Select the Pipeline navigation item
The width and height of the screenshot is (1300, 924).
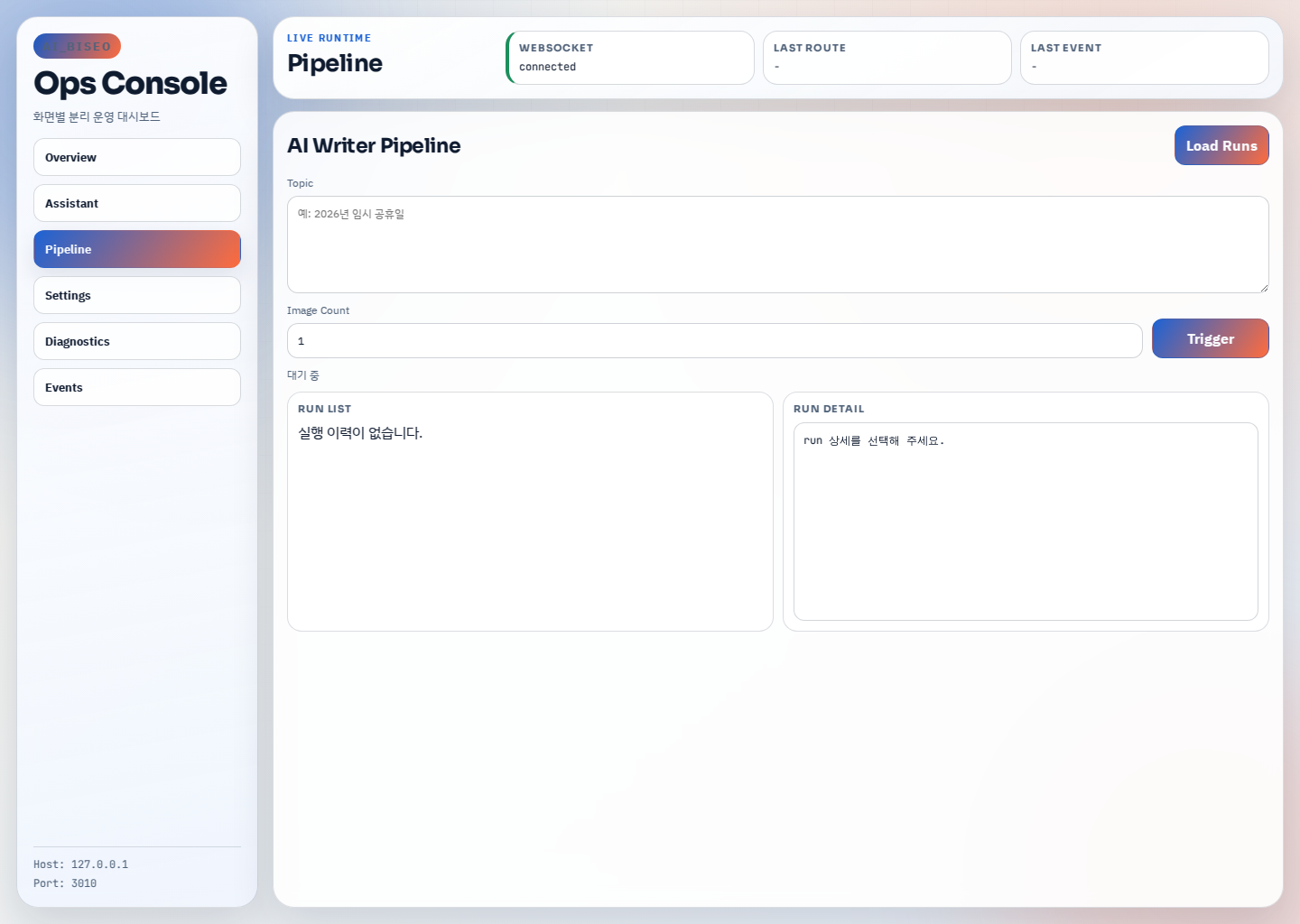pos(136,249)
